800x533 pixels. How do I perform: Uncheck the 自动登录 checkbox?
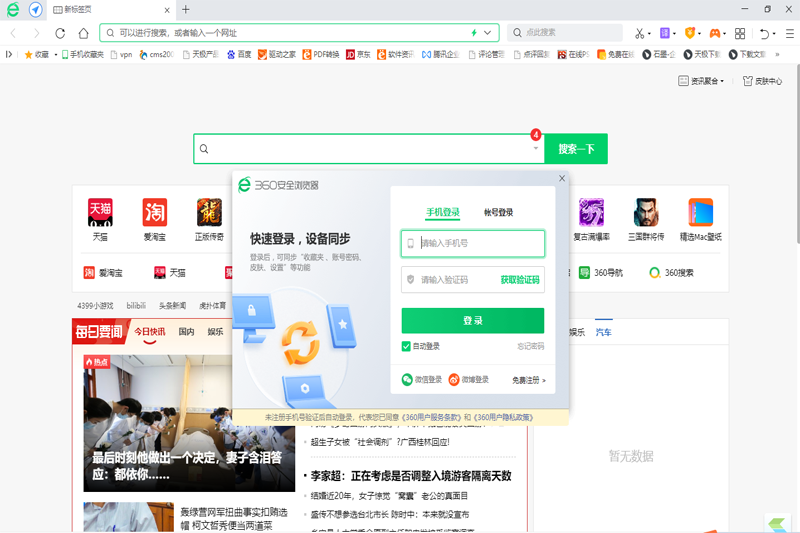coord(406,346)
